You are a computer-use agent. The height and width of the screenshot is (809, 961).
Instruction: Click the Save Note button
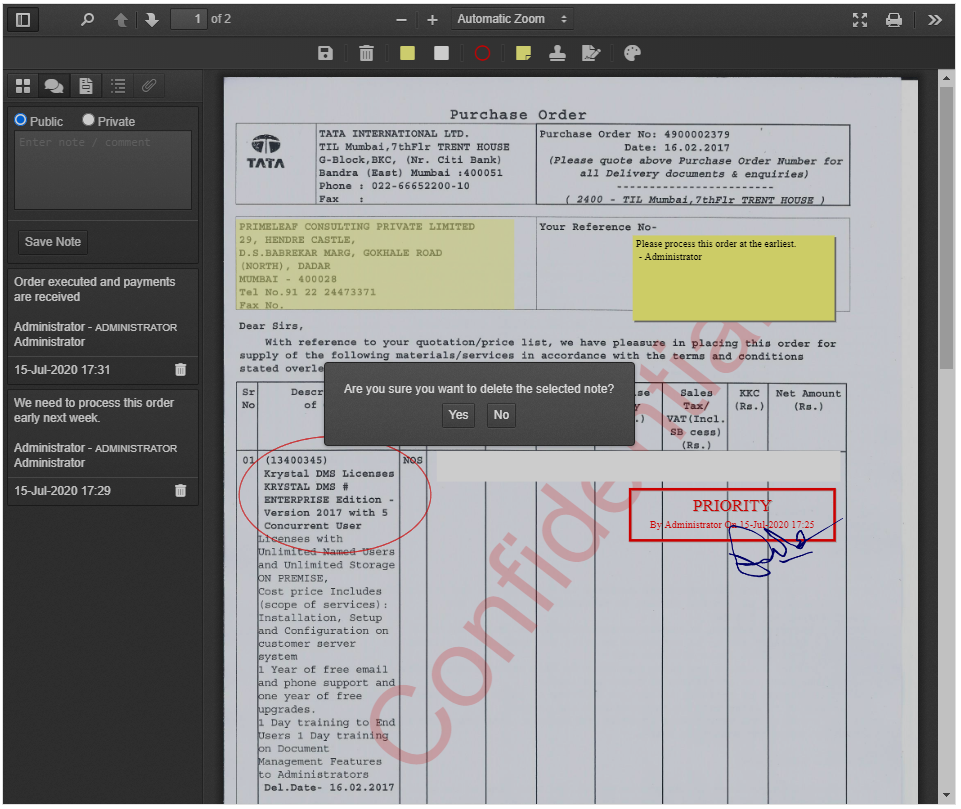point(53,242)
